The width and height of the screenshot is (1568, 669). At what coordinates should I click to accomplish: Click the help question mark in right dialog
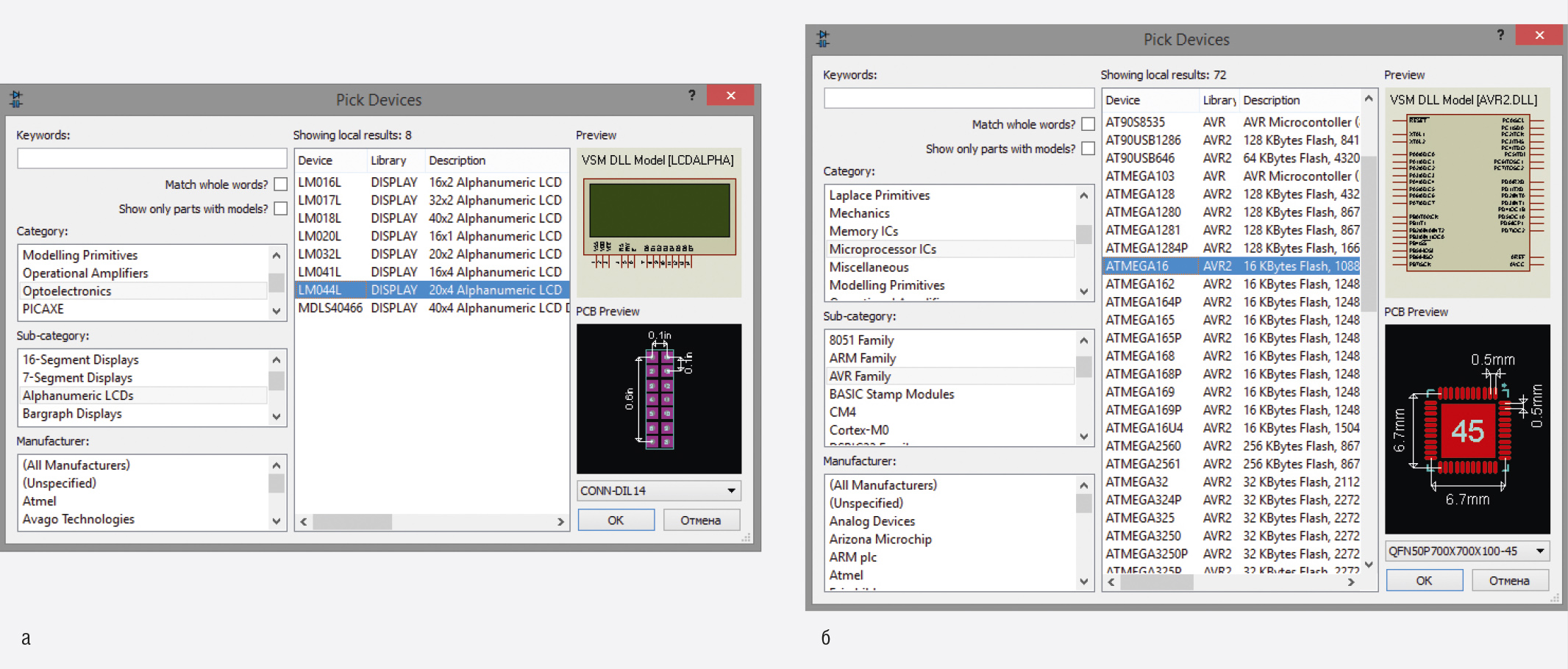coord(1500,35)
